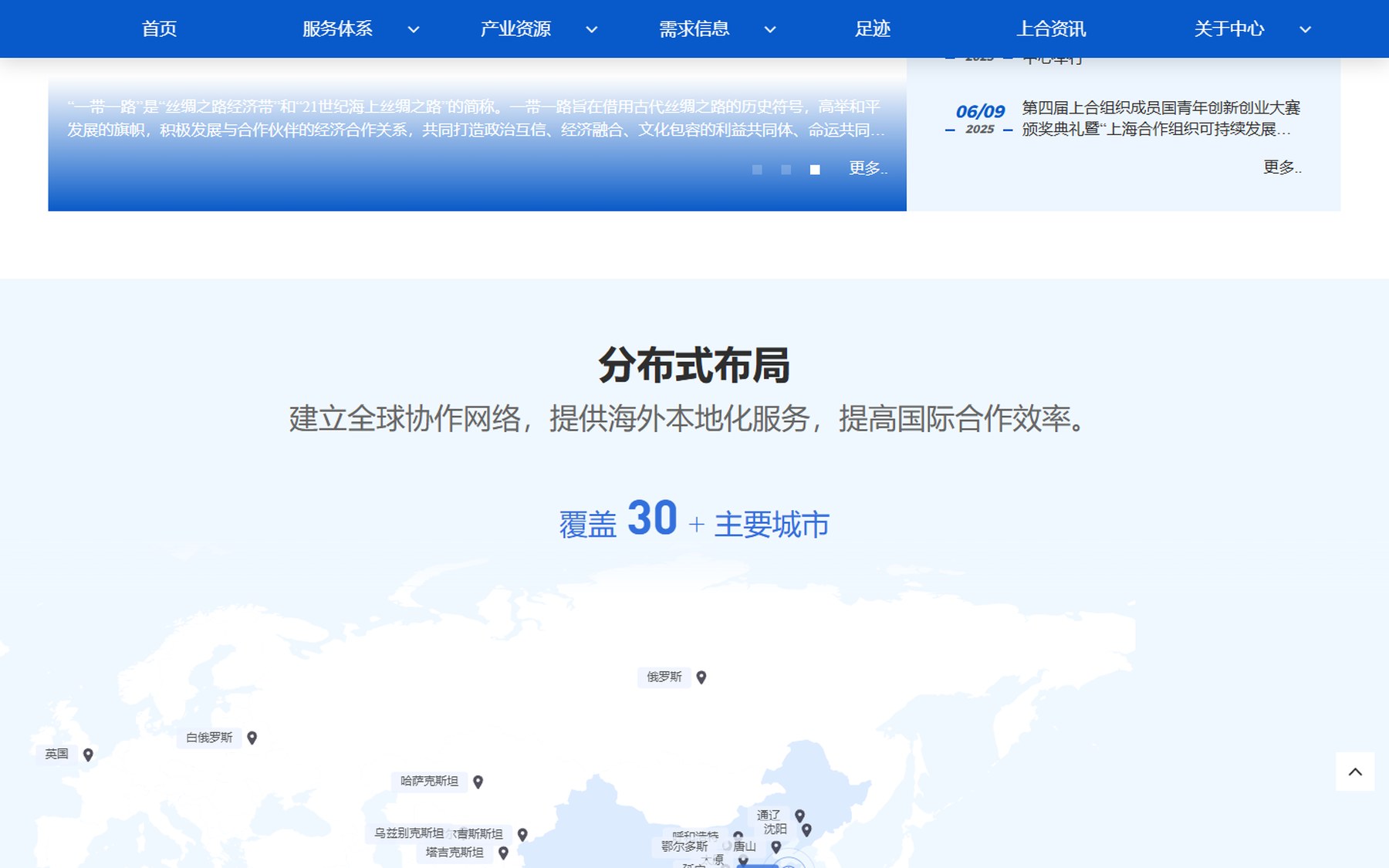Go to 首页 in navigation bar
This screenshot has width=1389, height=868.
pos(159,29)
